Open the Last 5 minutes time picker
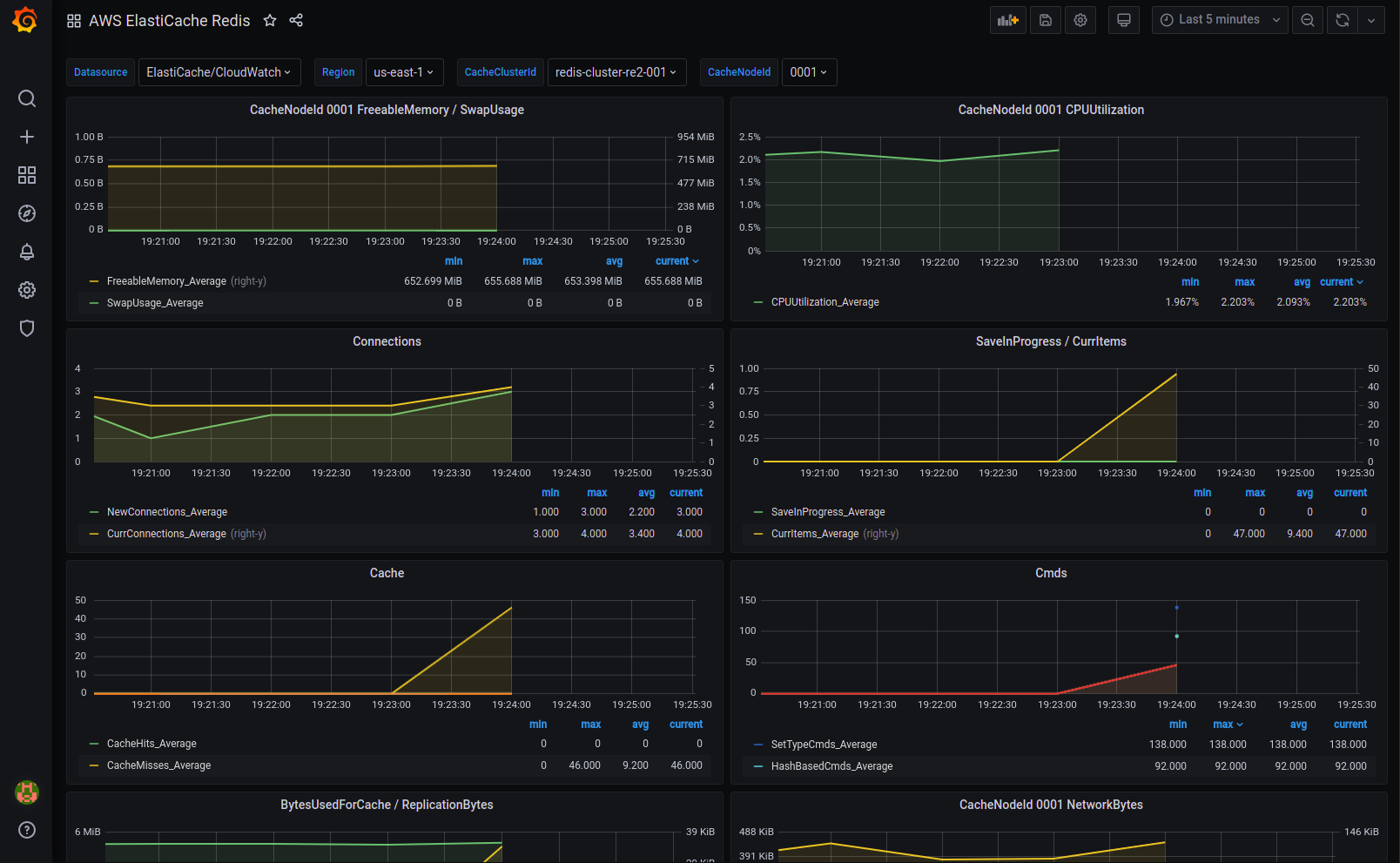Screen dimensions: 1400x863 (x=1220, y=20)
